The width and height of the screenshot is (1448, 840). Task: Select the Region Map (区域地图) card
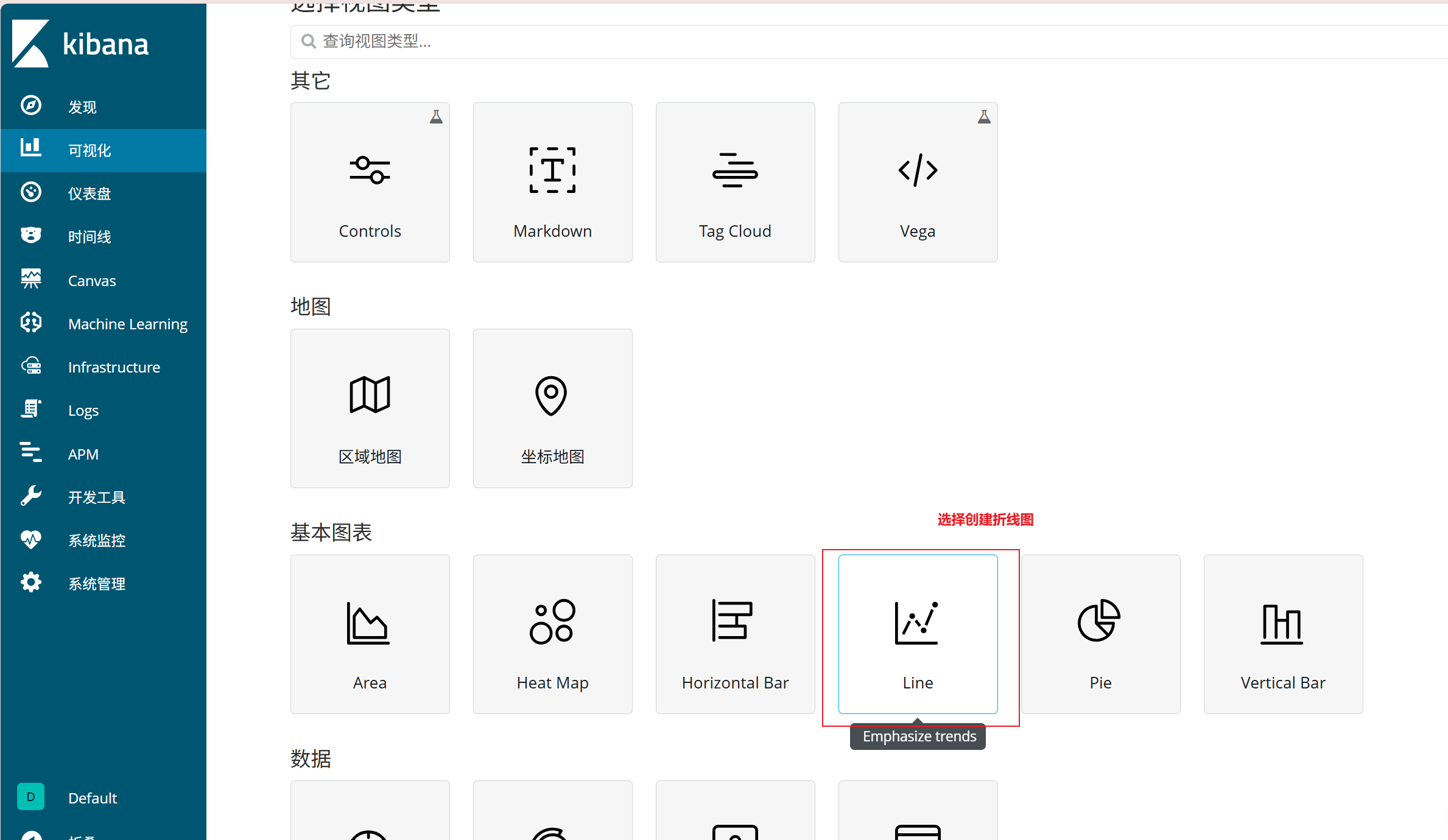coord(369,408)
